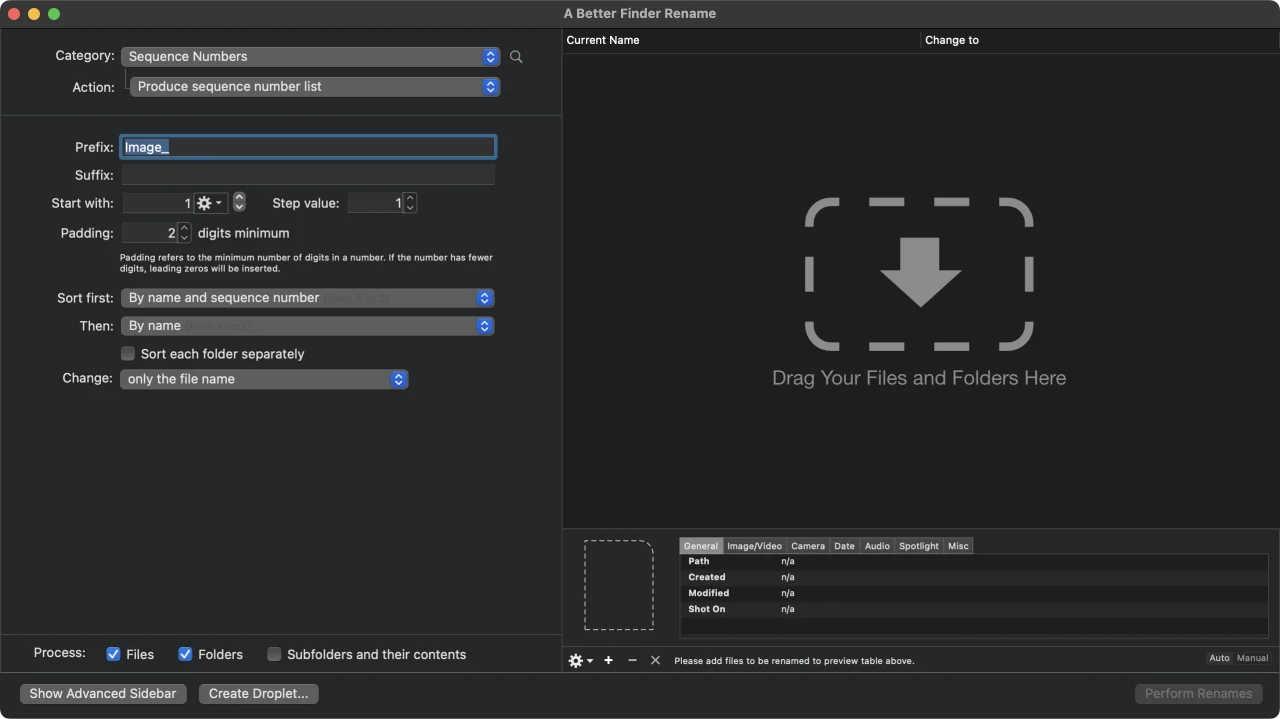Screen dimensions: 1280x719
Task: Open the Category dropdown
Action: click(x=310, y=57)
